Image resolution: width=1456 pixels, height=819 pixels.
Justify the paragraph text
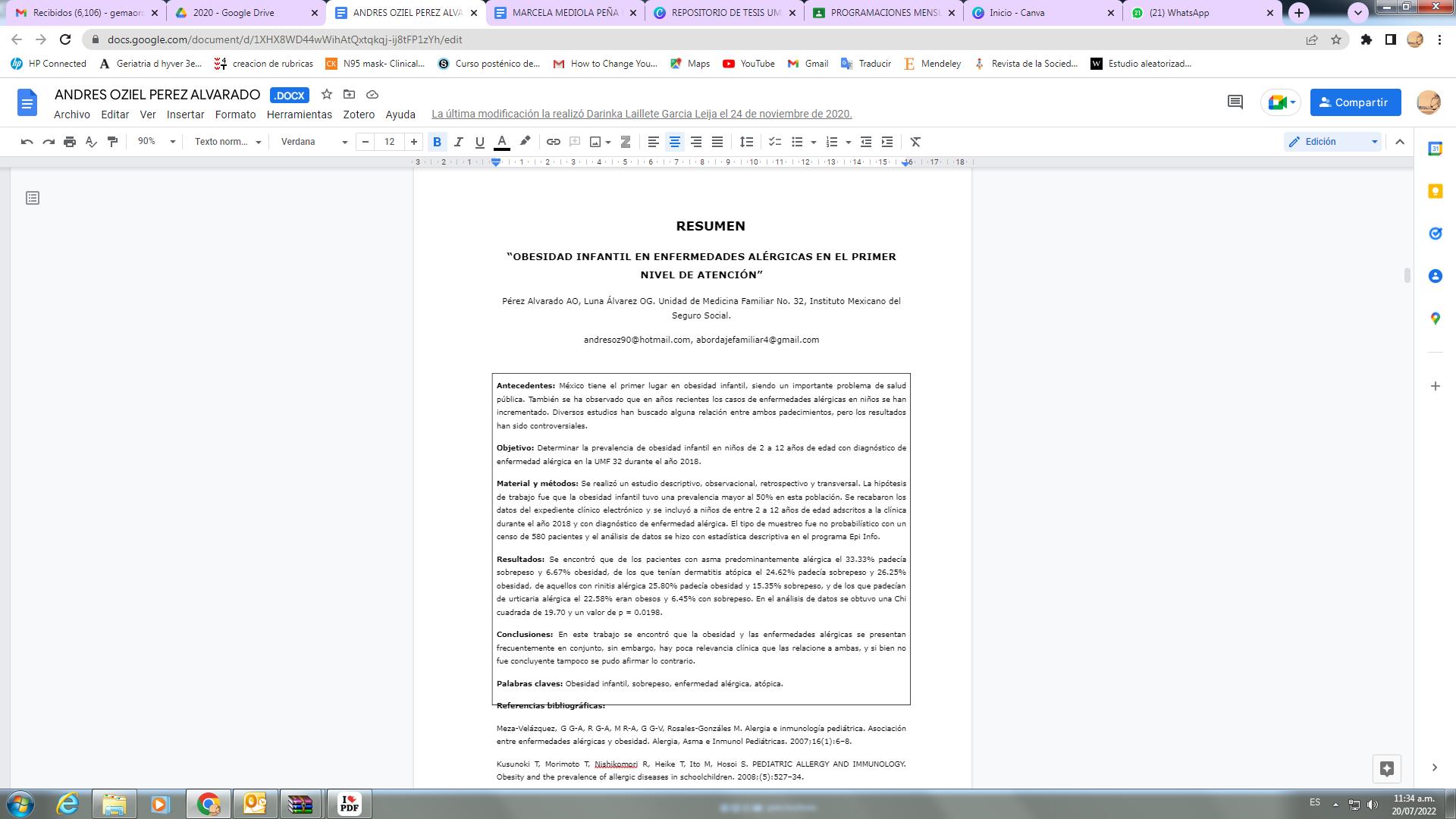point(717,142)
